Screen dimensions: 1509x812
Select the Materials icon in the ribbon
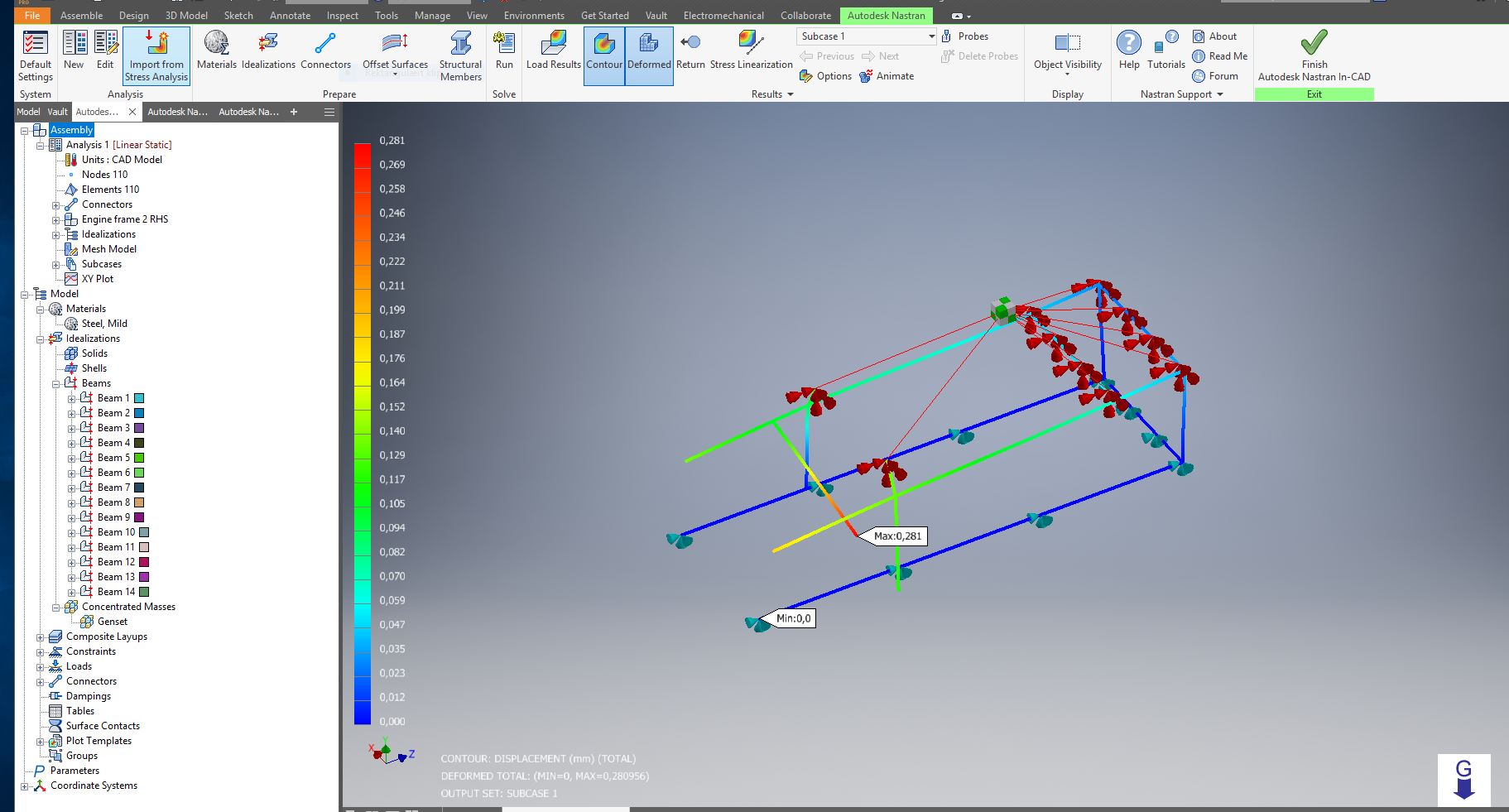[x=216, y=50]
